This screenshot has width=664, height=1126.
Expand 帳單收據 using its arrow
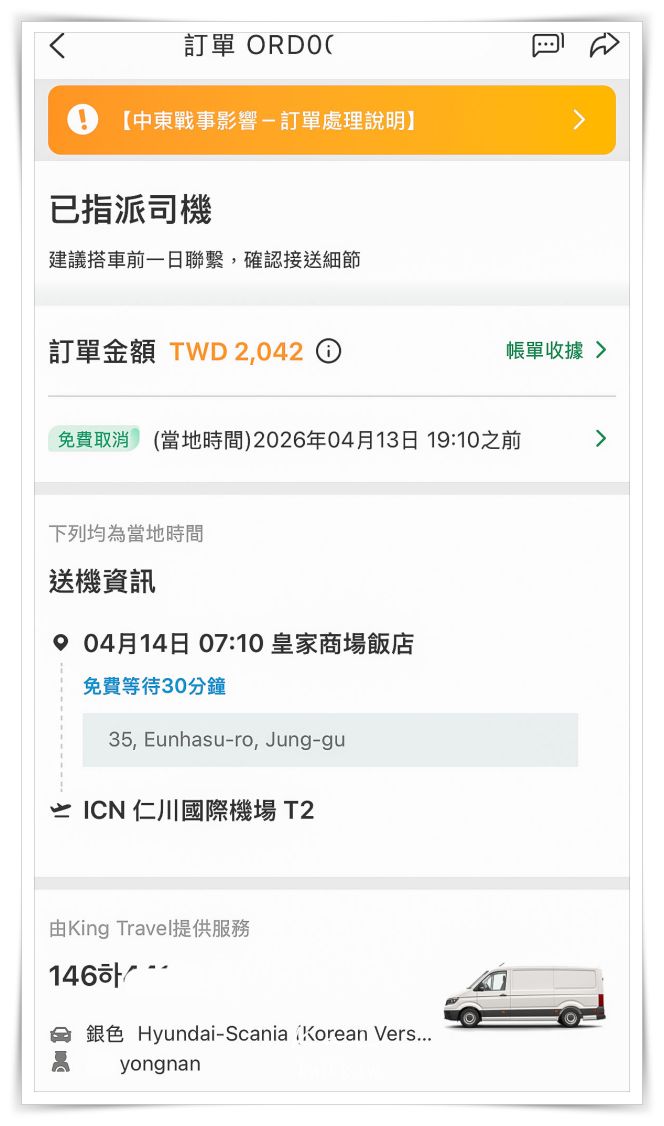[x=601, y=351]
